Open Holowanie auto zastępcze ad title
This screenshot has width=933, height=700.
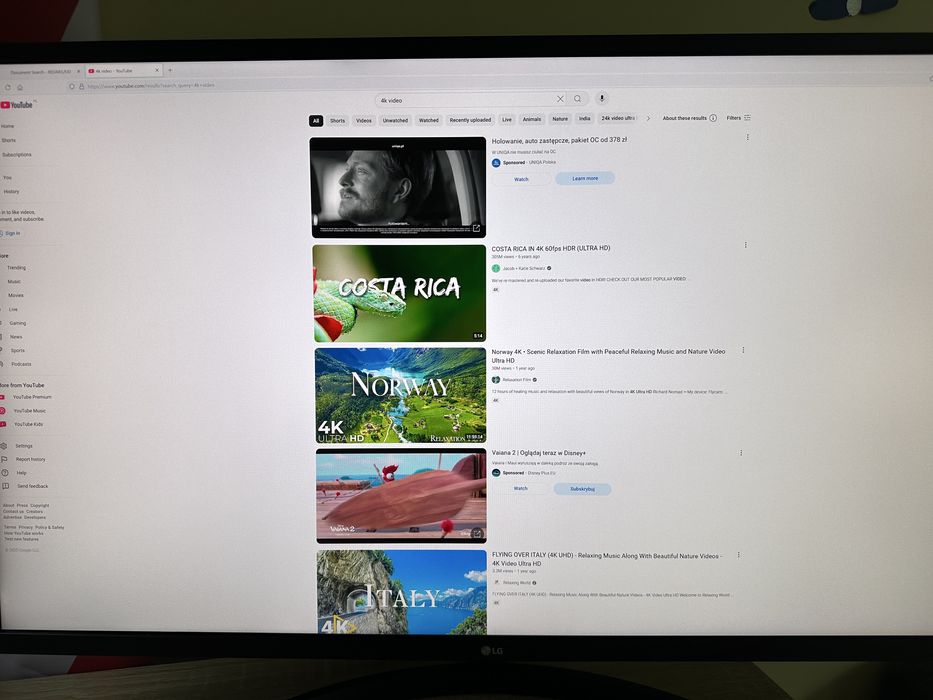[x=559, y=140]
